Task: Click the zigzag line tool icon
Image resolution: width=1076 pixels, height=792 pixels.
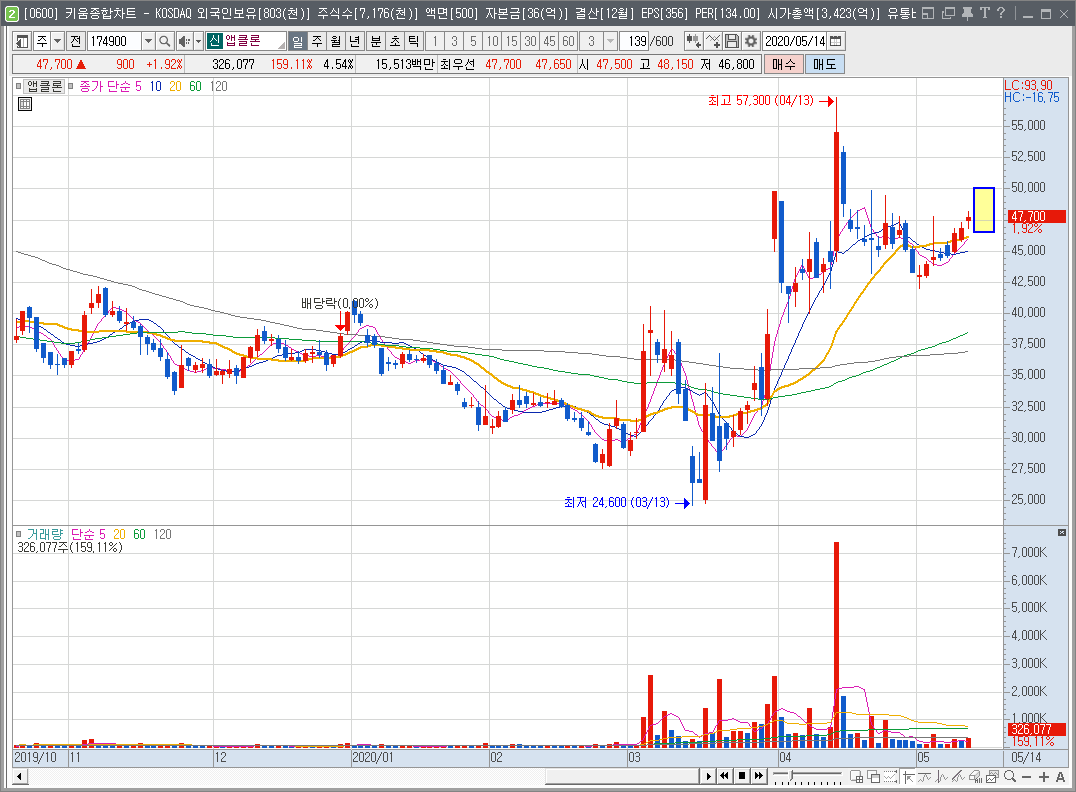Action: point(942,776)
